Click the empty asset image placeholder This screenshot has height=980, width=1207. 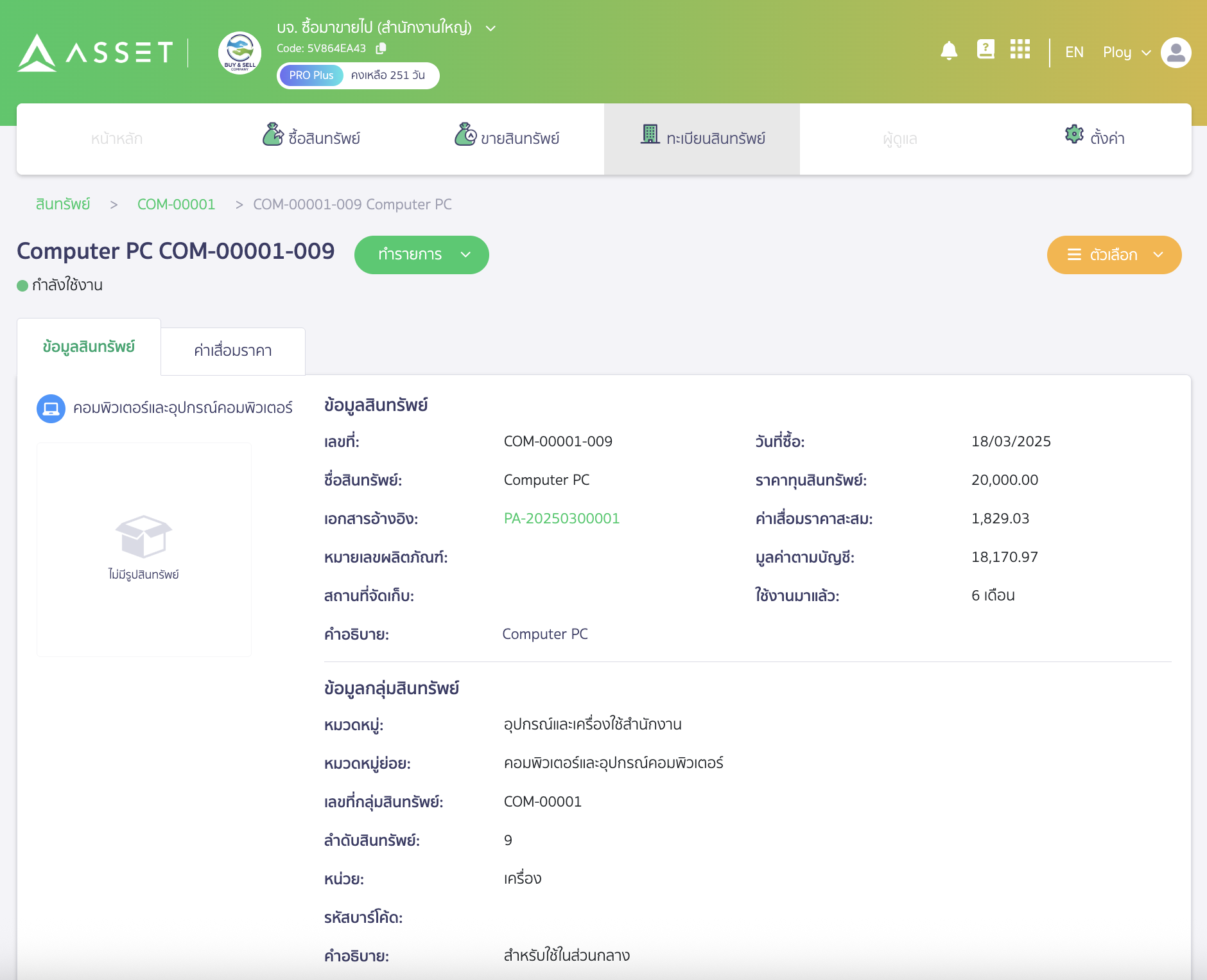point(144,549)
